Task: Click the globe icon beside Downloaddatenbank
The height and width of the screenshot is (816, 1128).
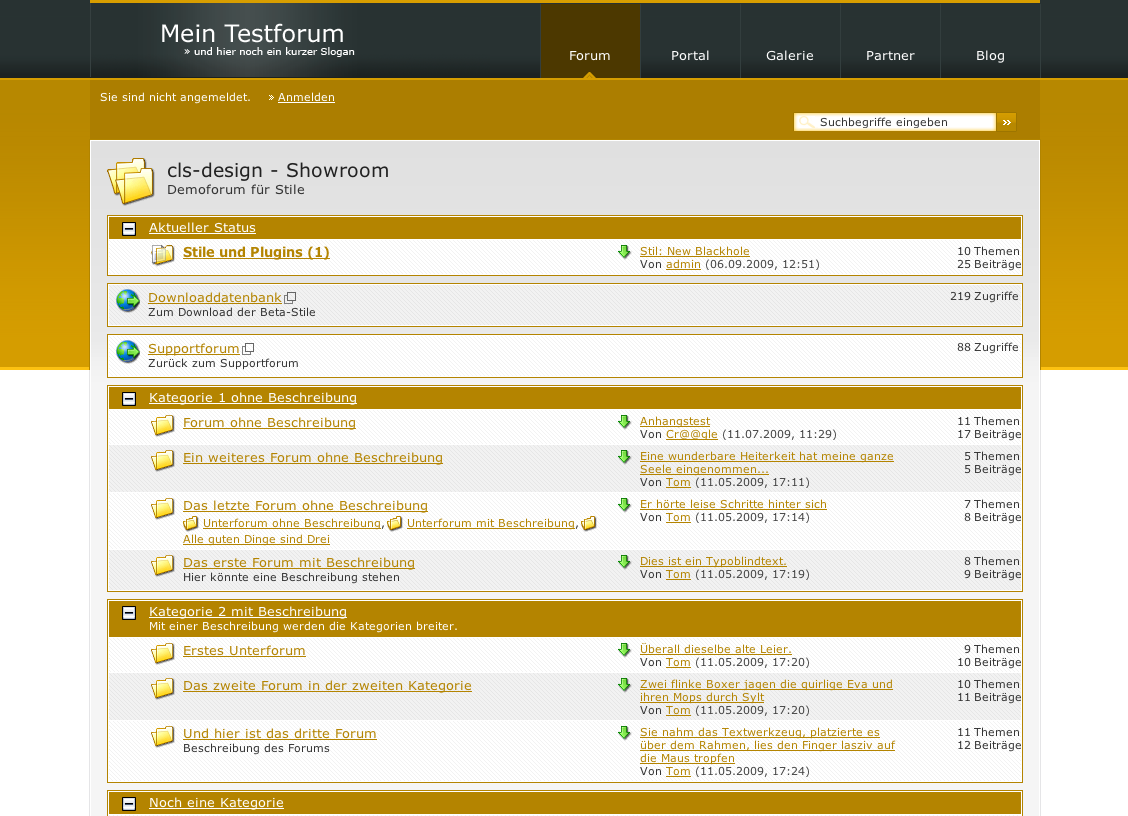Action: [128, 301]
